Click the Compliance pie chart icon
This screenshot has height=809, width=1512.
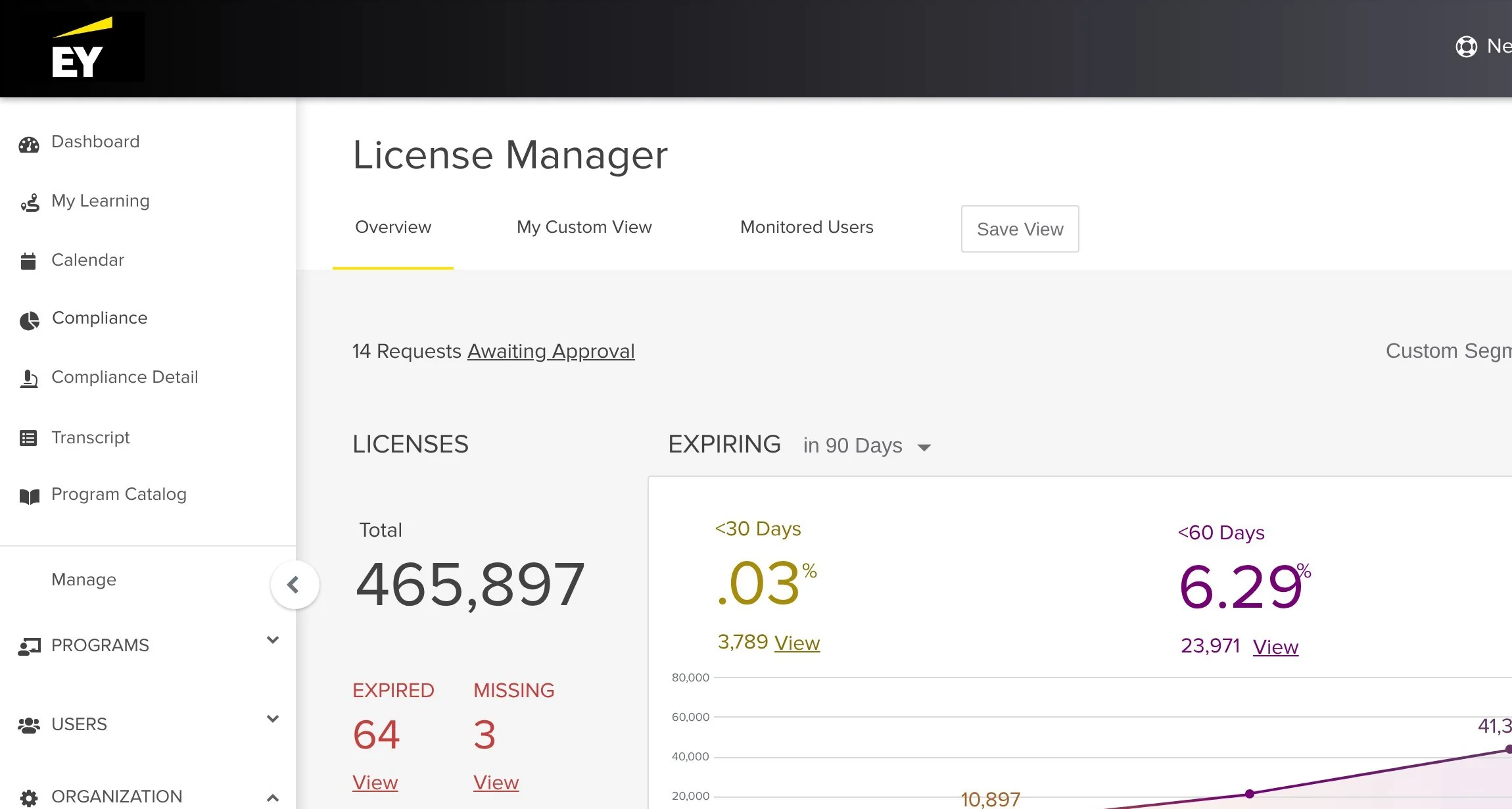coord(30,320)
